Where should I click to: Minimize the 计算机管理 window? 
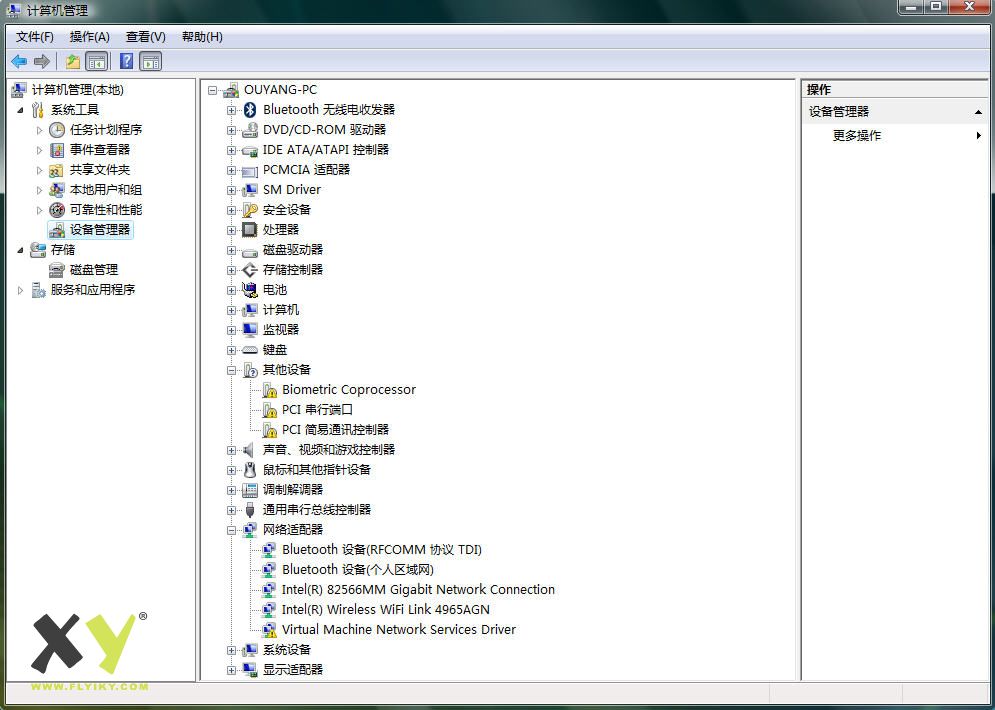[x=913, y=7]
